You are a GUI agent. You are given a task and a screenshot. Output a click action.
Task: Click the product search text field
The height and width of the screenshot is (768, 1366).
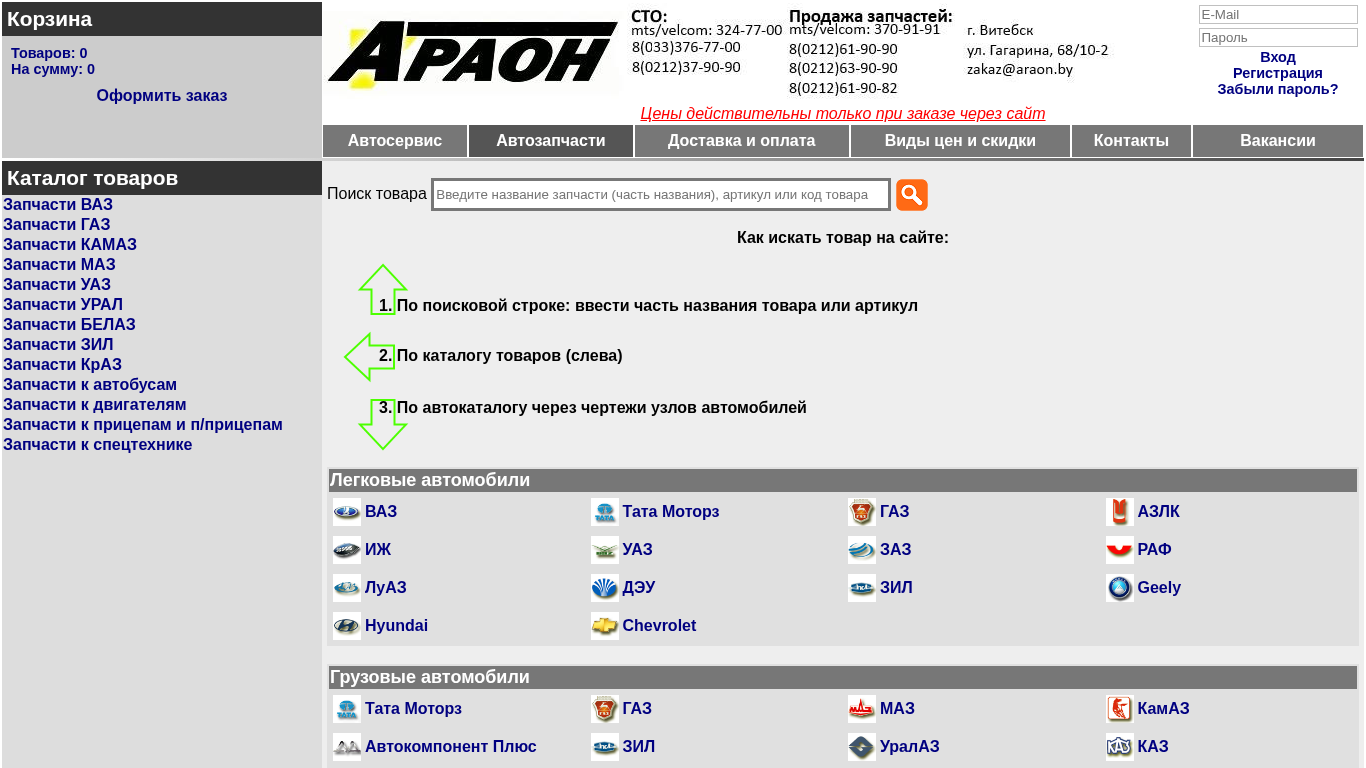(661, 195)
